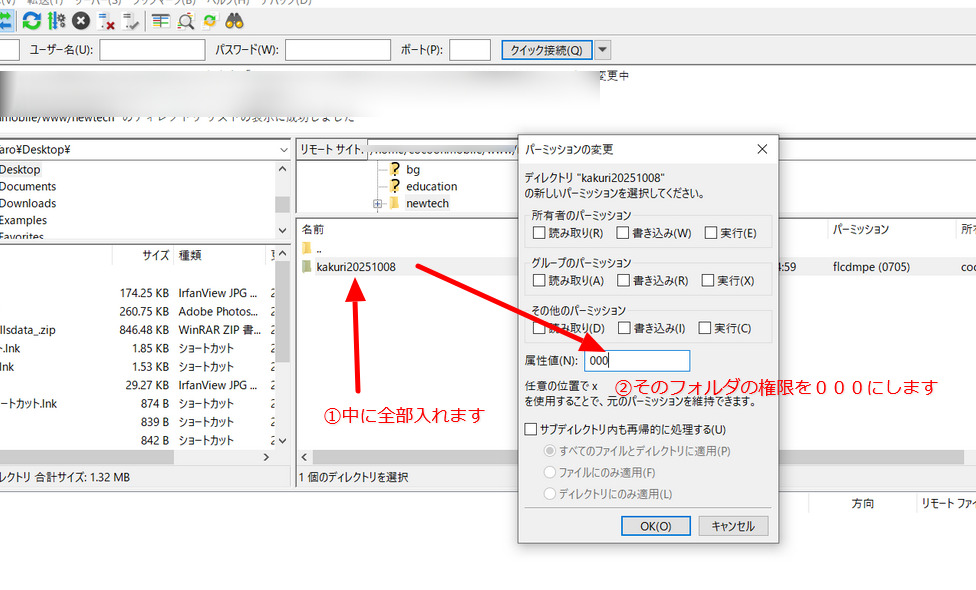This screenshot has width=976, height=590.
Task: Enable owner 読み取り(R) permission checkbox
Action: (540, 234)
